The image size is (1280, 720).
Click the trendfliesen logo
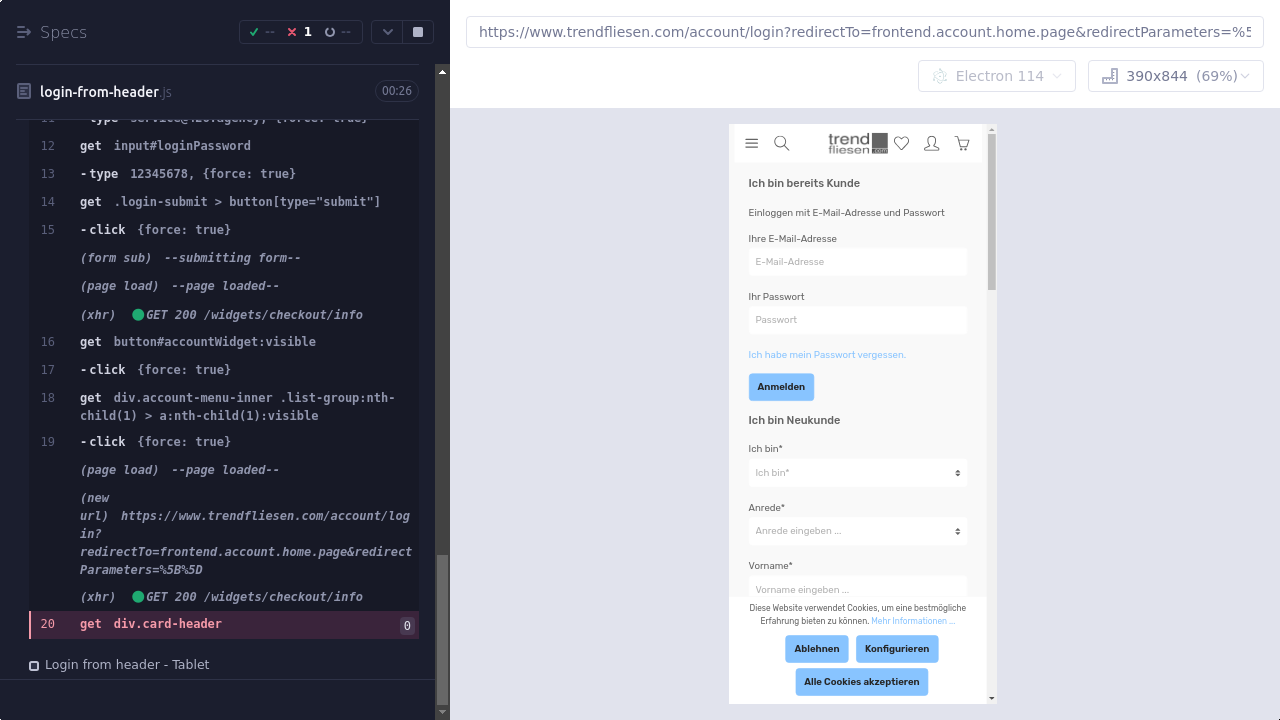(857, 144)
